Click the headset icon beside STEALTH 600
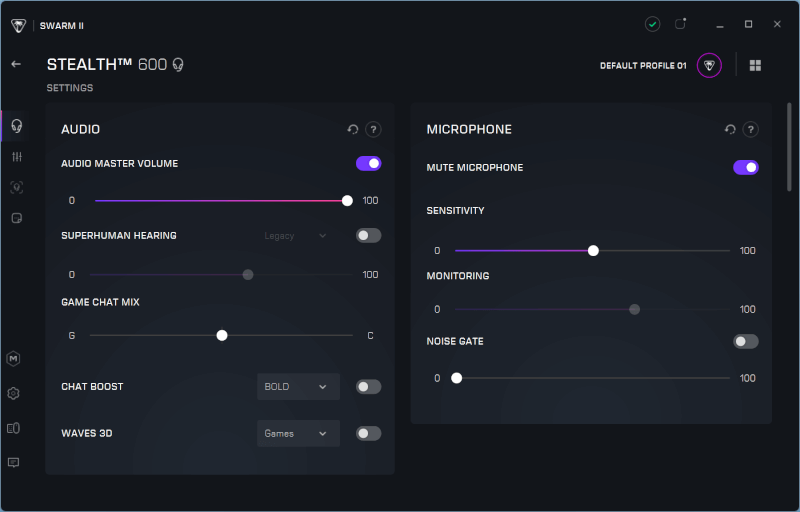Screen dimensions: 800x512 (x=178, y=65)
